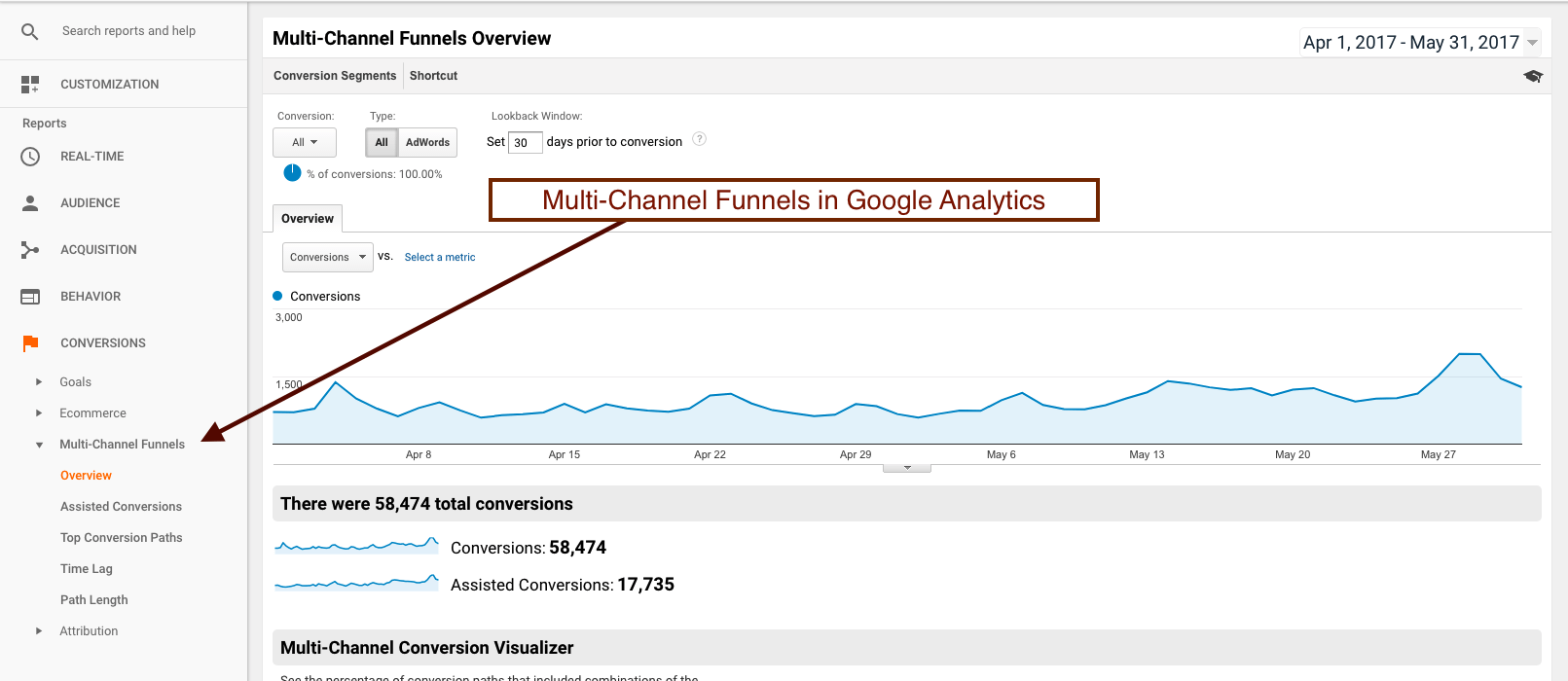Screen dimensions: 1568x681
Task: Click the chart collapse handle arrow
Action: coord(907,468)
